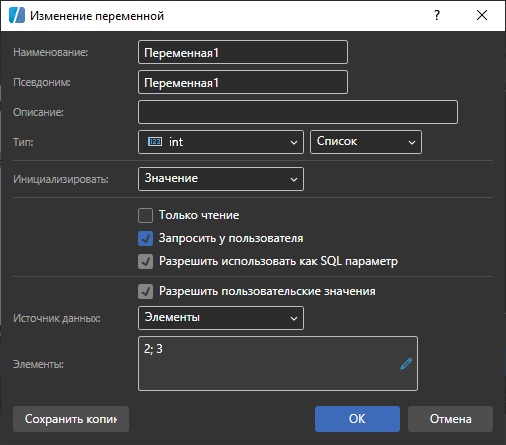Click the Сохранить копию button
Viewport: 506px width, 445px height.
click(71, 419)
